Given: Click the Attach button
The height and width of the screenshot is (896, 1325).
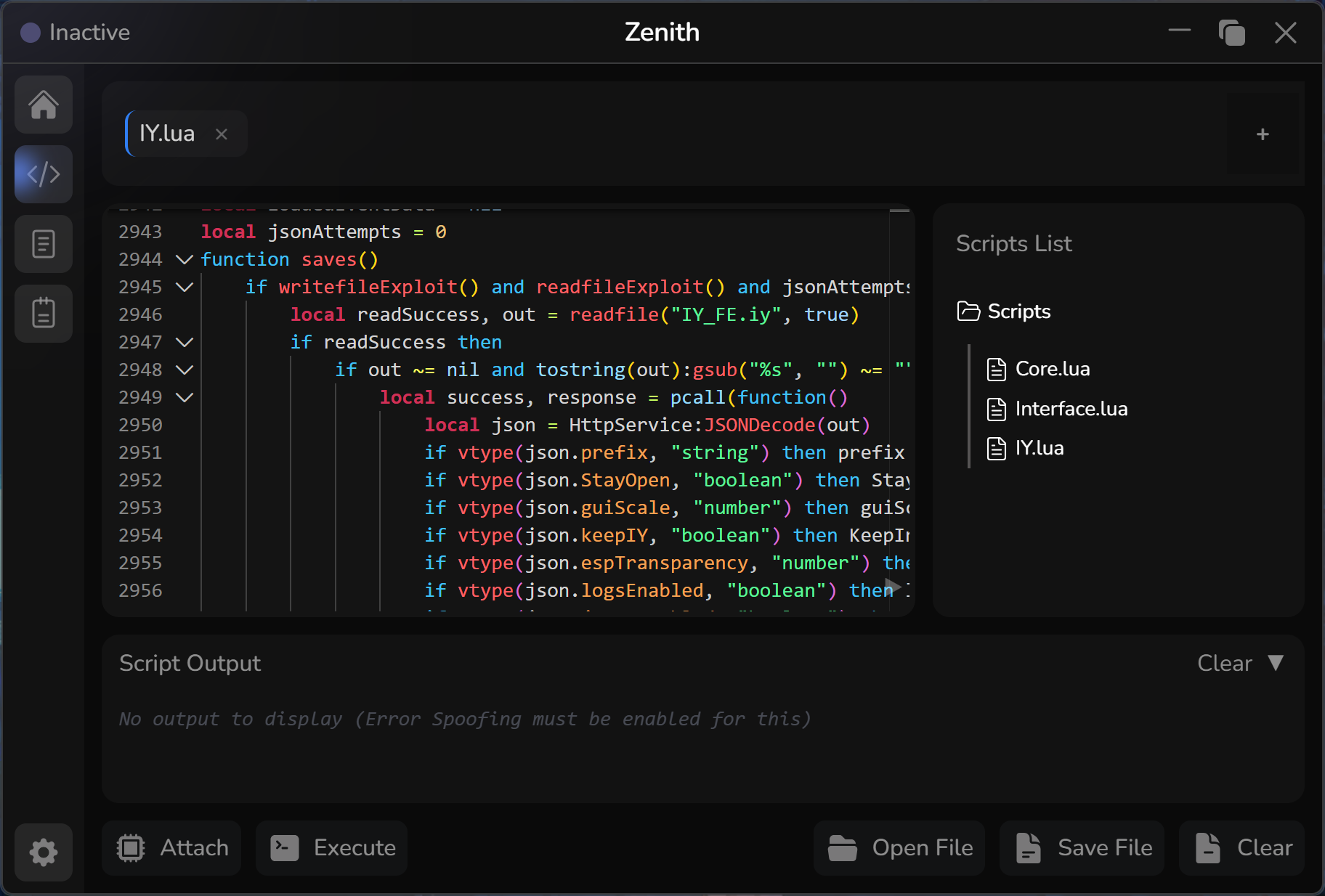Looking at the screenshot, I should point(171,847).
